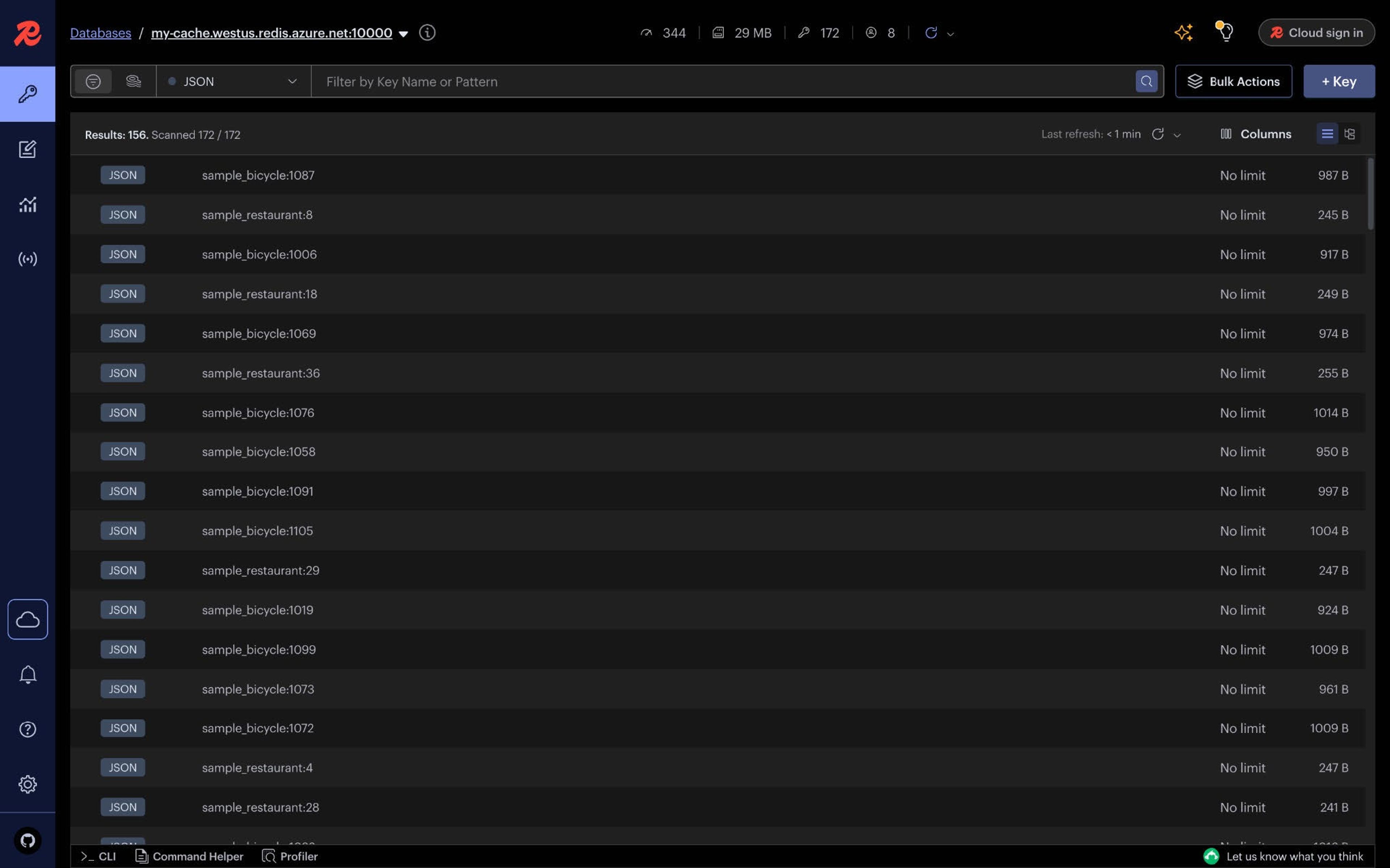Expand key list auto-refresh options chevron

(1177, 135)
